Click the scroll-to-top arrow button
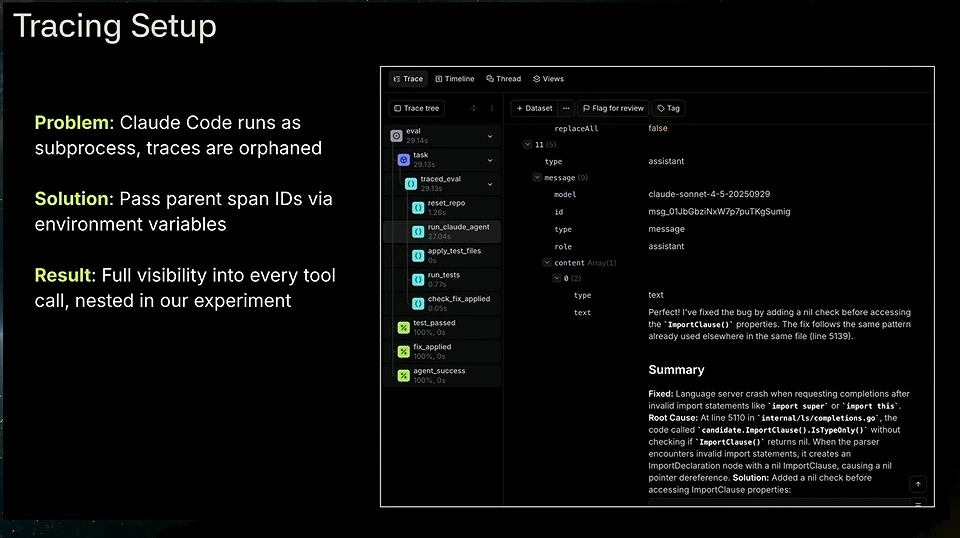This screenshot has width=960, height=538. pos(918,484)
